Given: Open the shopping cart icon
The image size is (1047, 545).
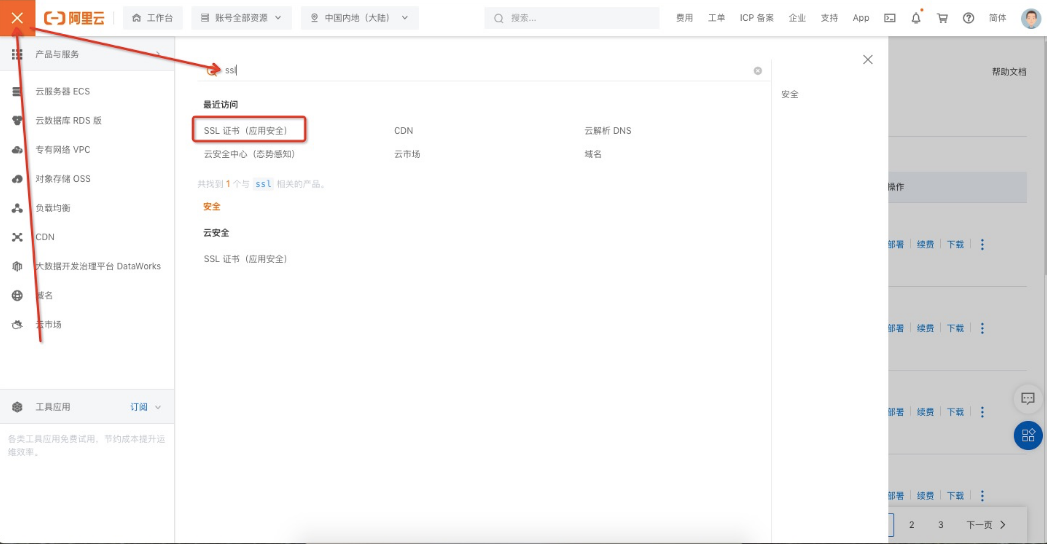Looking at the screenshot, I should click(942, 18).
